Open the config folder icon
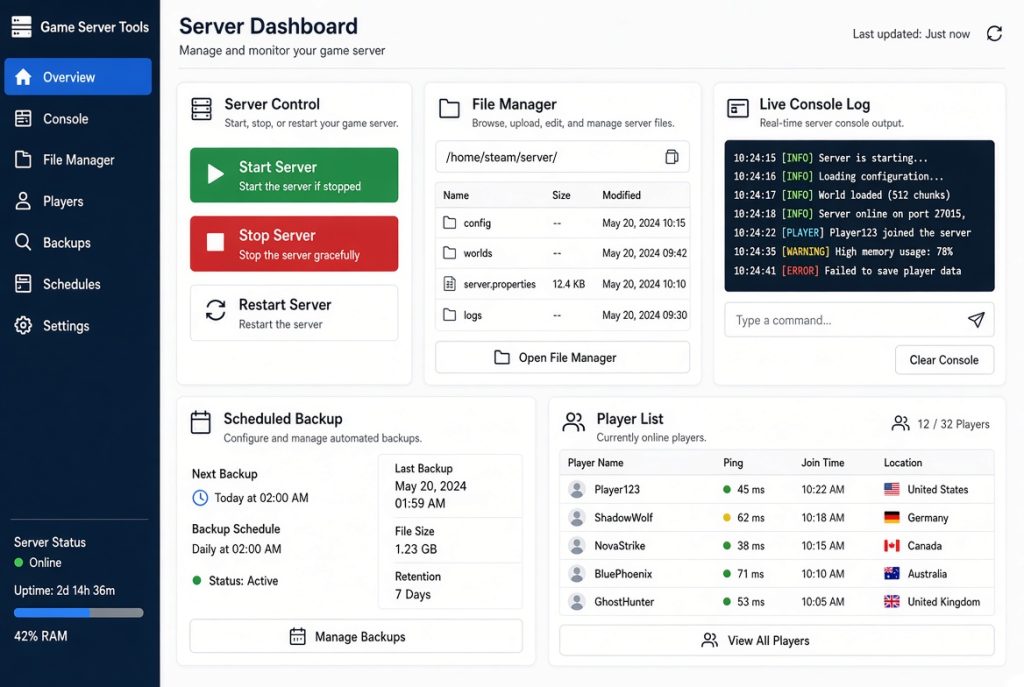The width and height of the screenshot is (1024, 687). [449, 223]
